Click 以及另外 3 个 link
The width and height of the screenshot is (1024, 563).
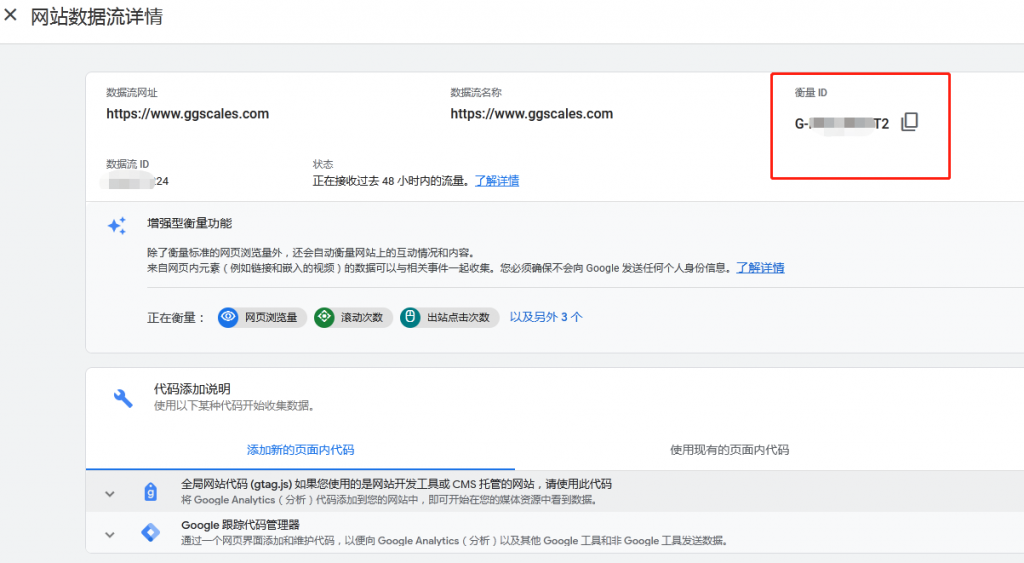tap(546, 317)
